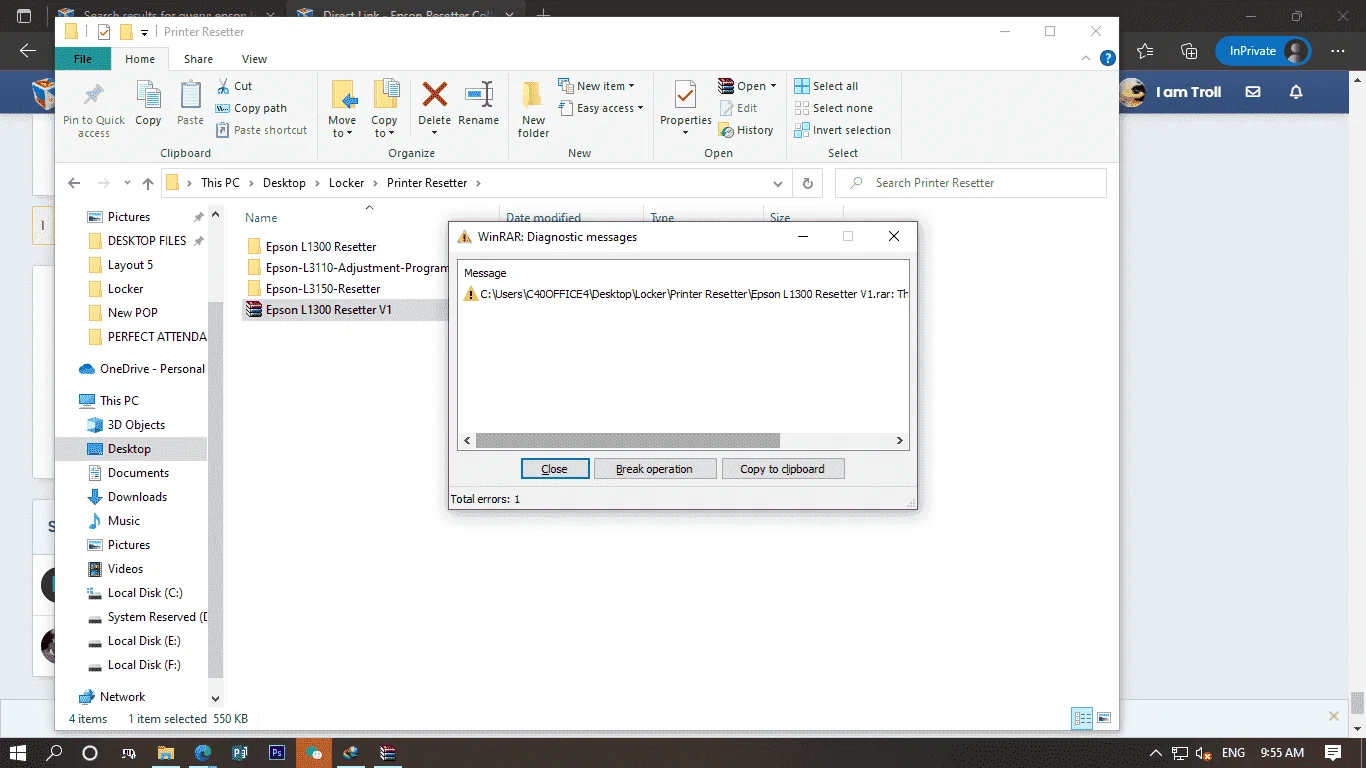The height and width of the screenshot is (768, 1366).
Task: Select OneDrive - Personal in navigation pane
Action: pos(152,369)
